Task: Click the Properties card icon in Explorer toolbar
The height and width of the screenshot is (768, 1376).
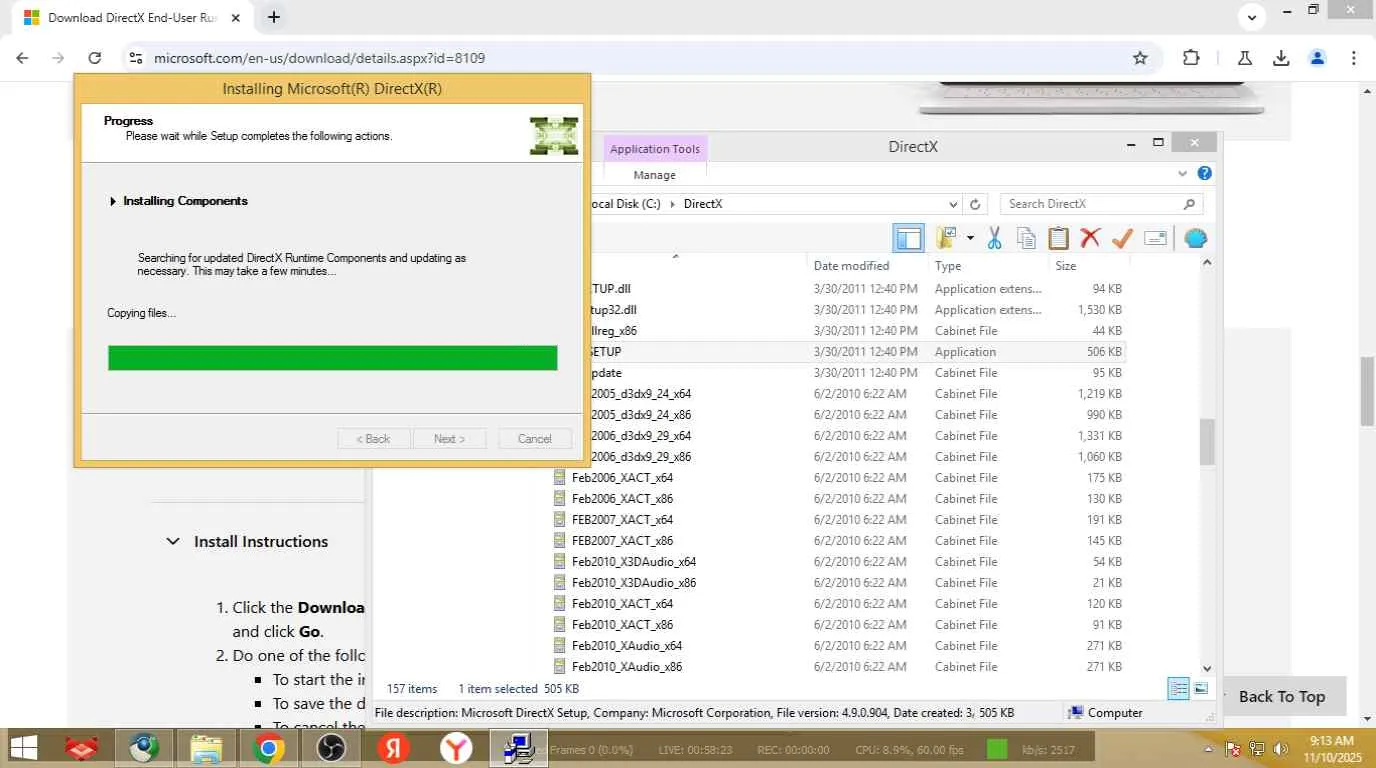Action: (1155, 238)
